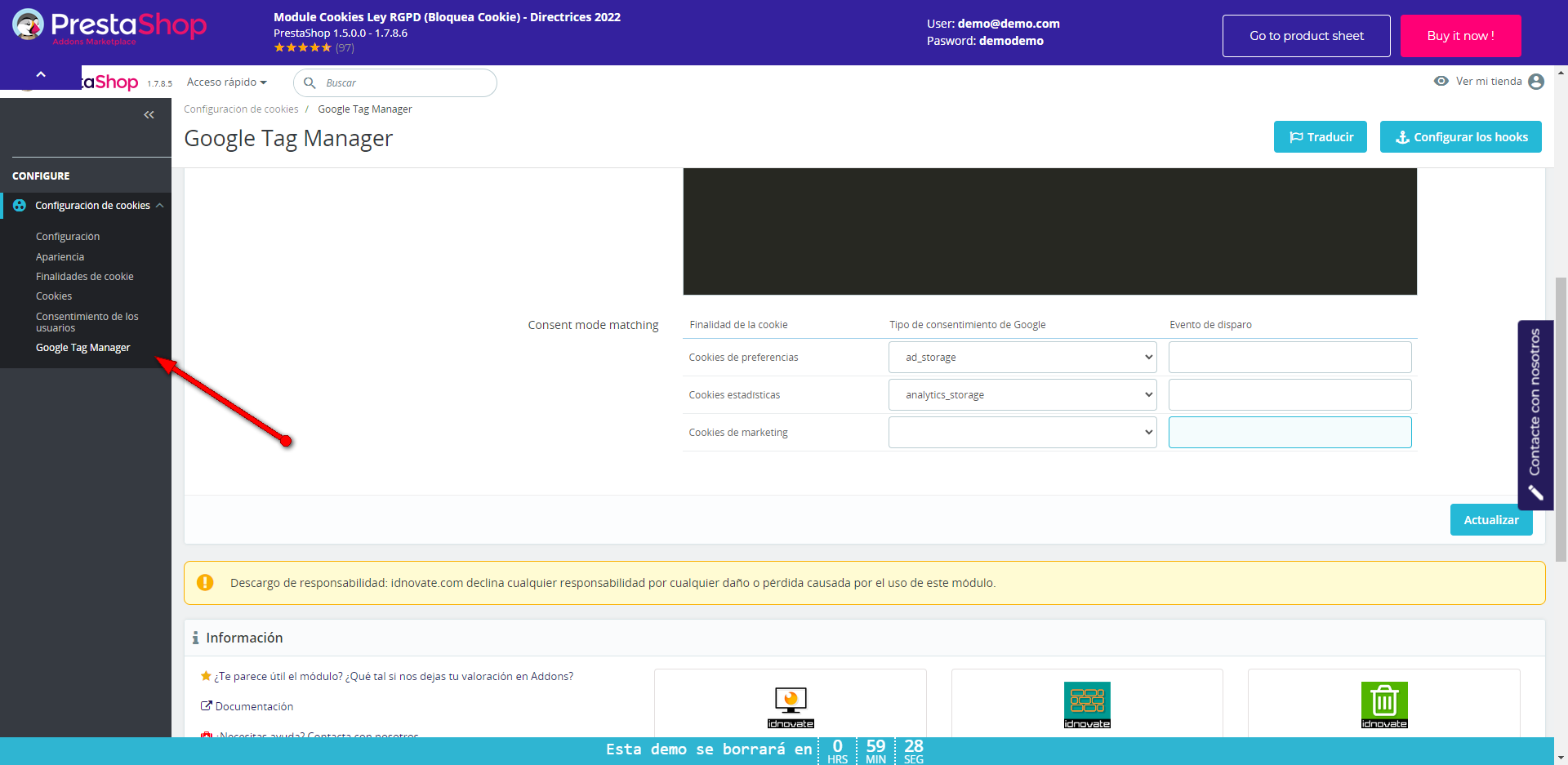Open the analytics_storage consent type dropdown
The height and width of the screenshot is (765, 1568).
coord(1022,395)
